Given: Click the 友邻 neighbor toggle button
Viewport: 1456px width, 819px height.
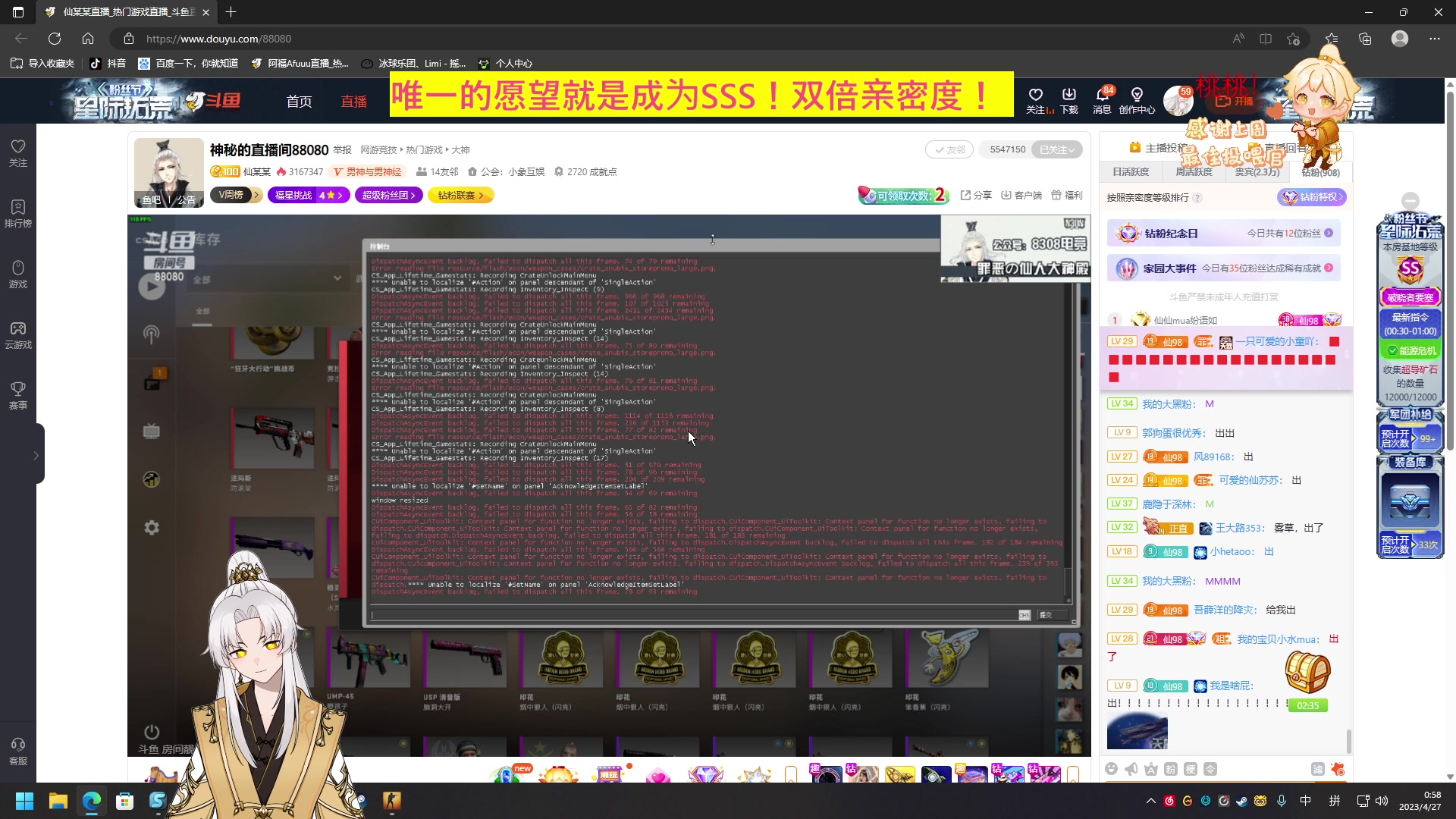Looking at the screenshot, I should pos(949,150).
